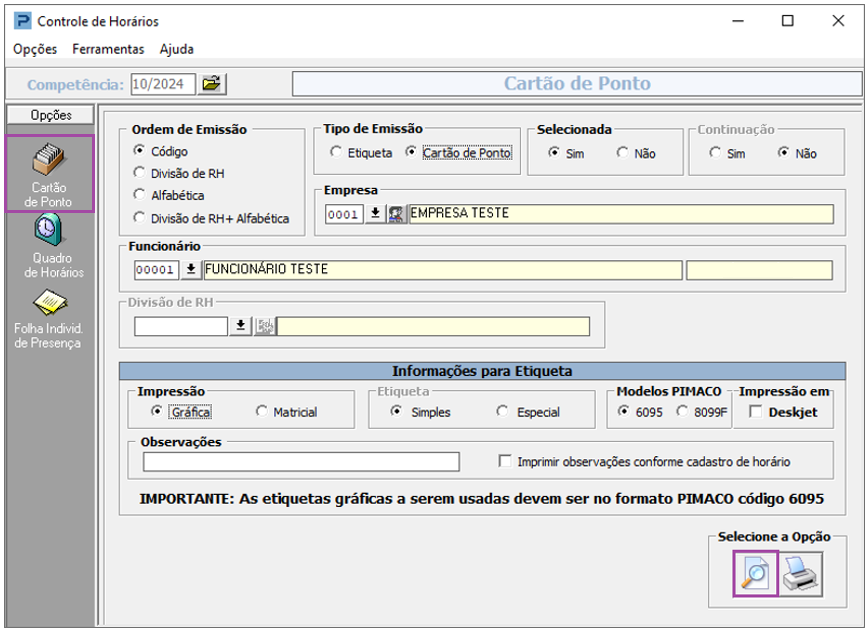The height and width of the screenshot is (632, 868).
Task: Select Matricial printing option
Action: (x=262, y=412)
